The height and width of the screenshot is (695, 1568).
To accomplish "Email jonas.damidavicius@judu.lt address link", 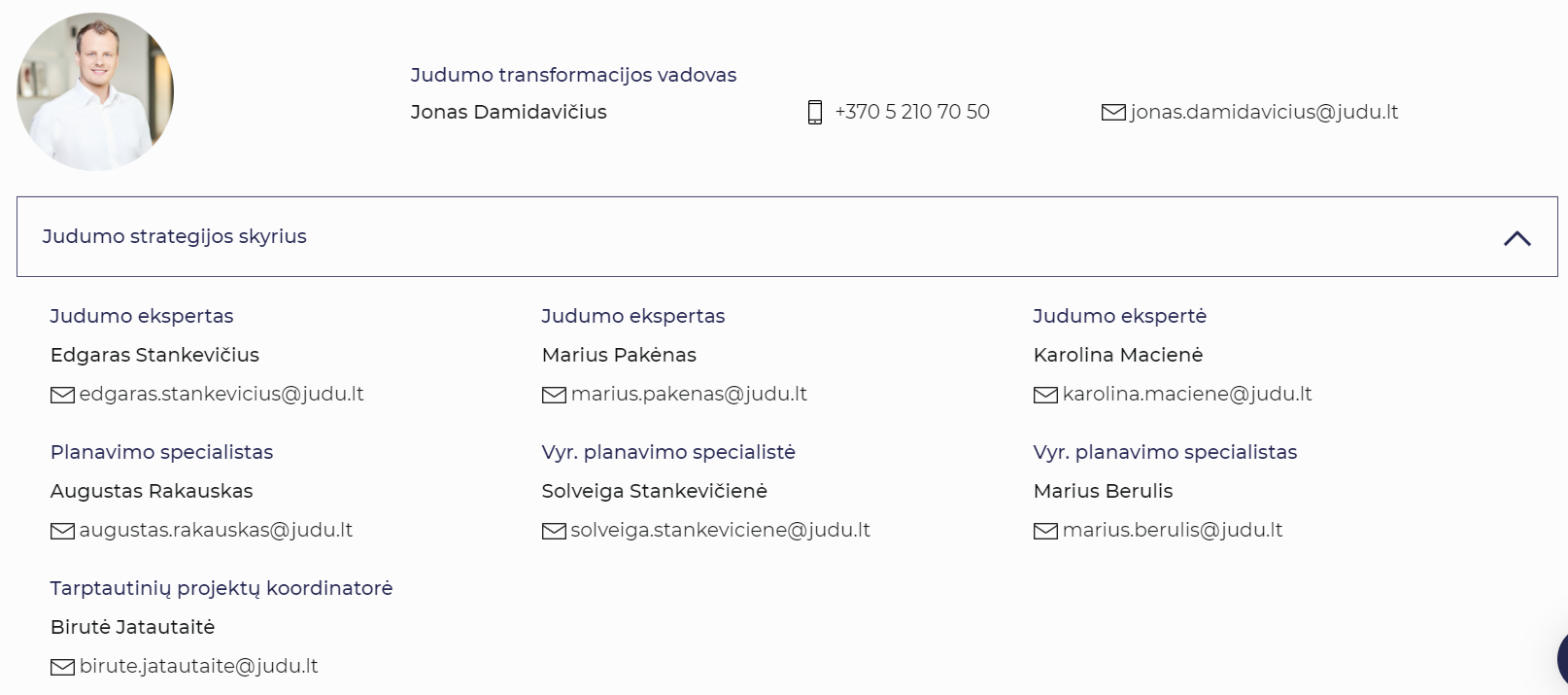I will tap(1264, 112).
